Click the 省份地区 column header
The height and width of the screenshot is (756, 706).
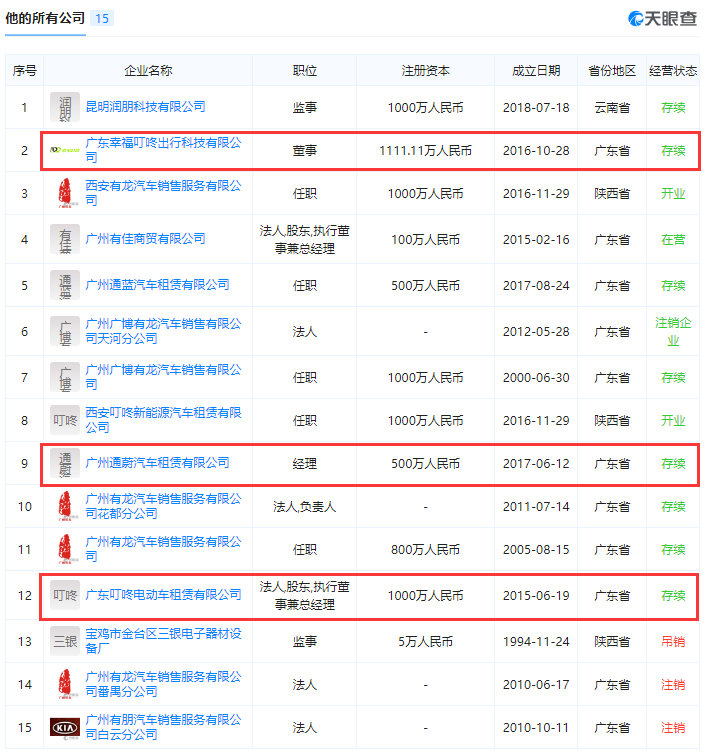612,71
